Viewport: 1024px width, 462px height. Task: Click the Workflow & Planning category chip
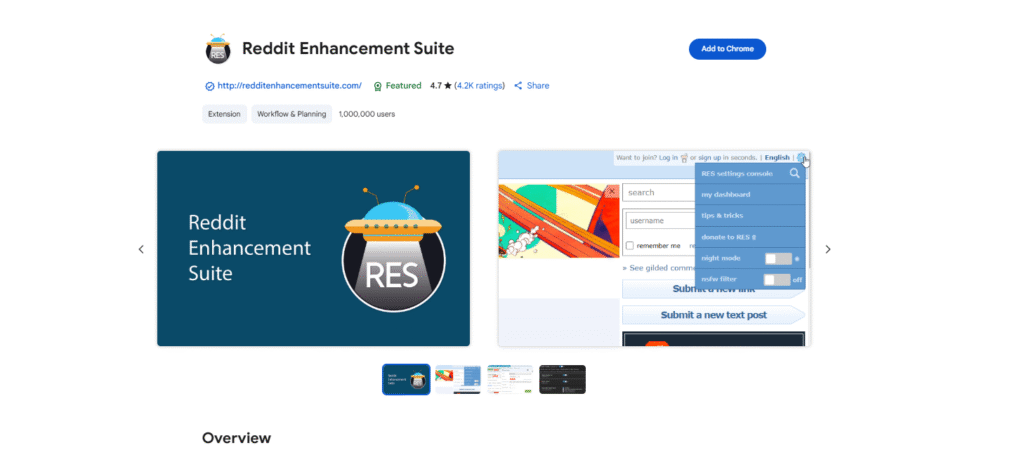tap(291, 114)
